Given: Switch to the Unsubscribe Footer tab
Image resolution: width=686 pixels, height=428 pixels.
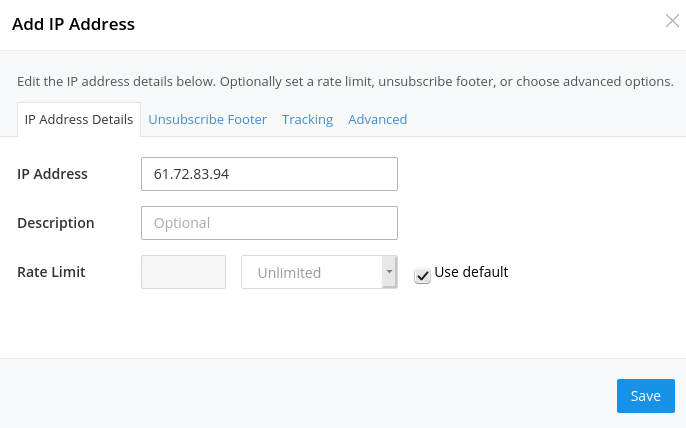Looking at the screenshot, I should point(207,119).
